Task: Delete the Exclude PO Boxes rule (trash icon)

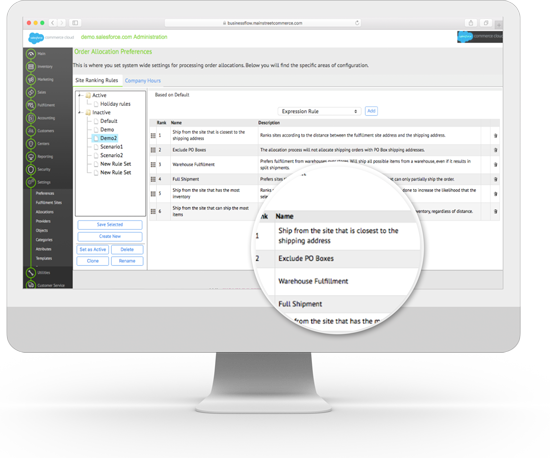Action: pyautogui.click(x=496, y=150)
